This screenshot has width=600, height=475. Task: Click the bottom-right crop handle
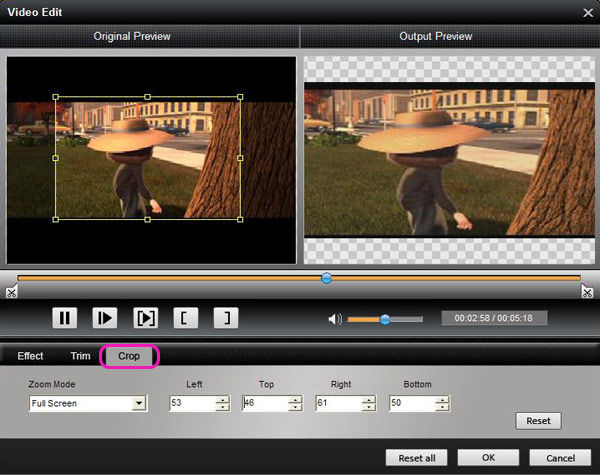(x=240, y=219)
